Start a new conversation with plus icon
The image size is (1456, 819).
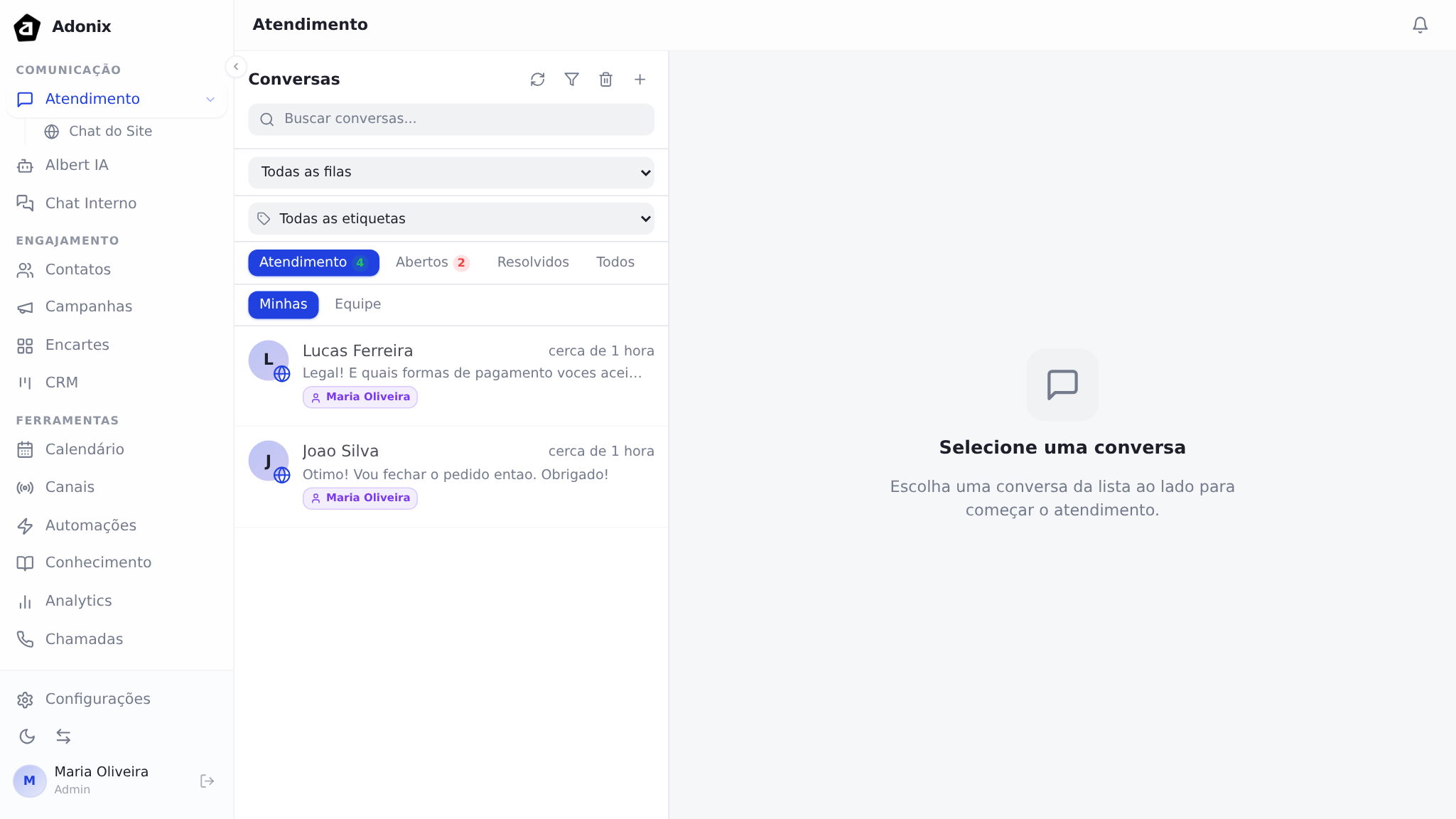tap(640, 80)
